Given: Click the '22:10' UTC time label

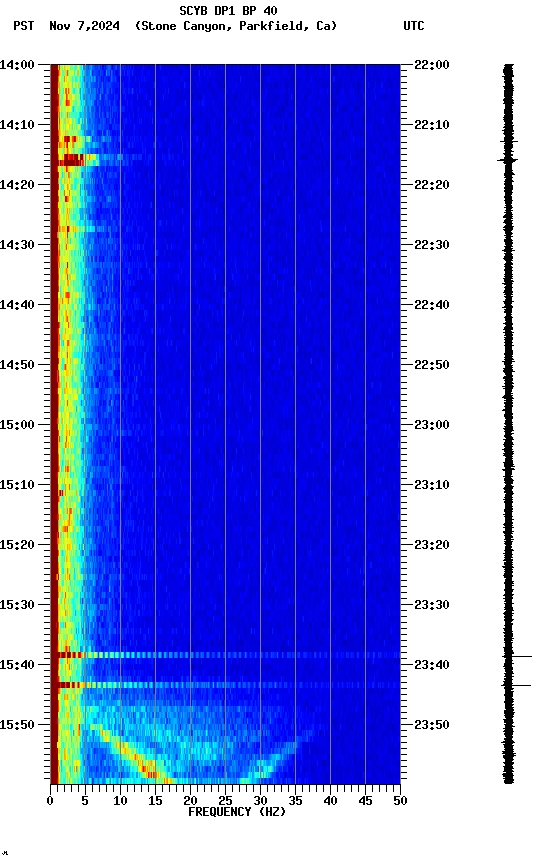Looking at the screenshot, I should tap(432, 125).
